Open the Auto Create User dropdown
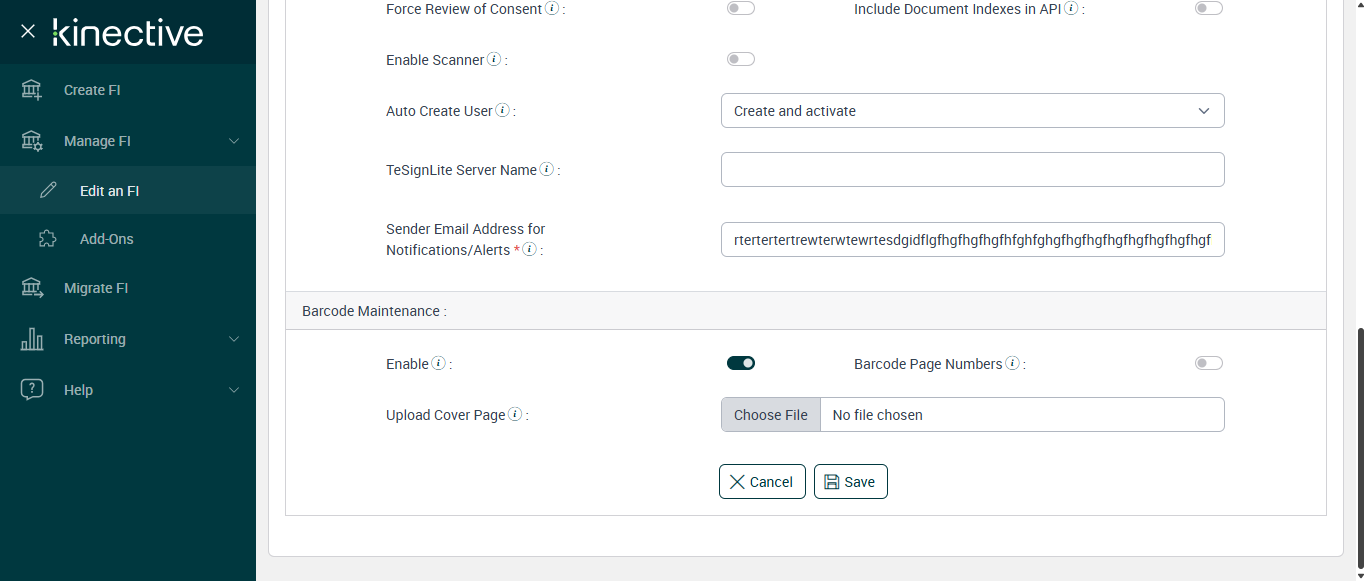This screenshot has height=581, width=1366. click(972, 111)
